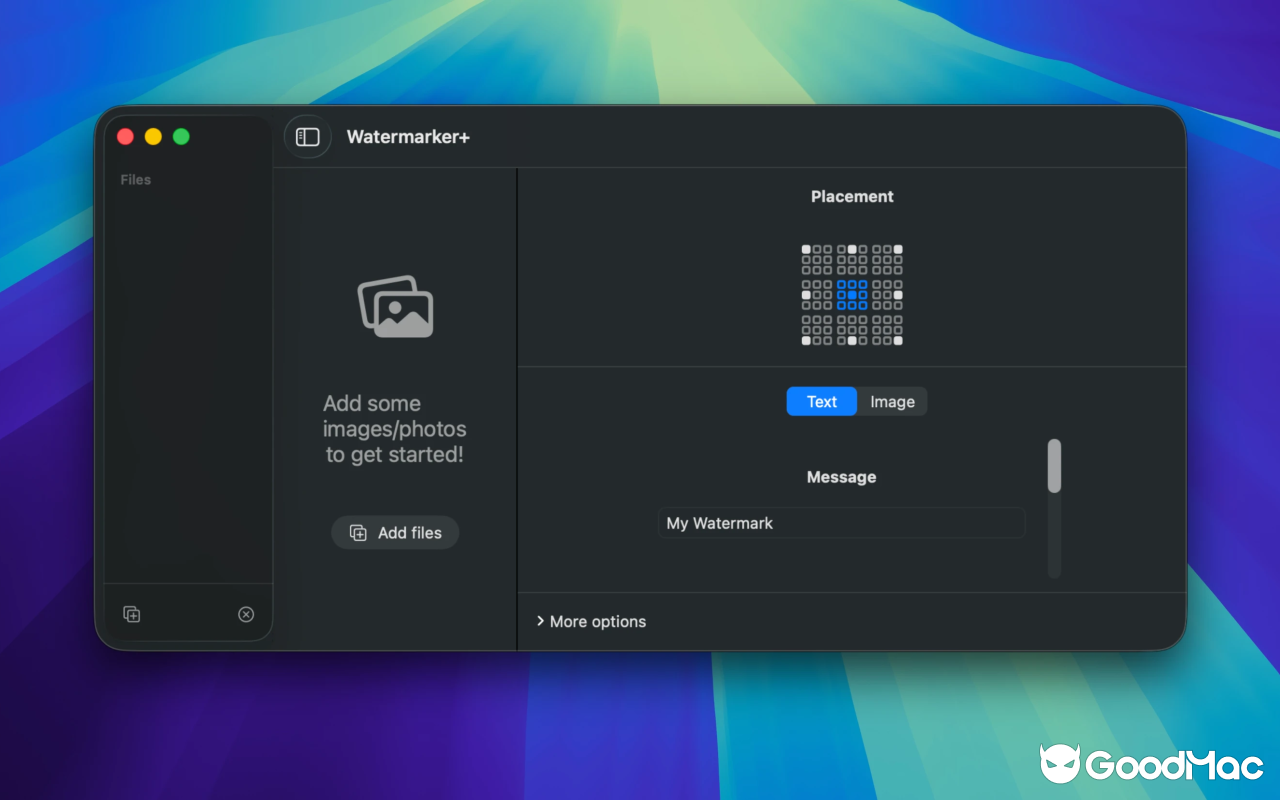Click the sidebar toggle icon in the titlebar
1280x800 pixels.
tap(307, 136)
